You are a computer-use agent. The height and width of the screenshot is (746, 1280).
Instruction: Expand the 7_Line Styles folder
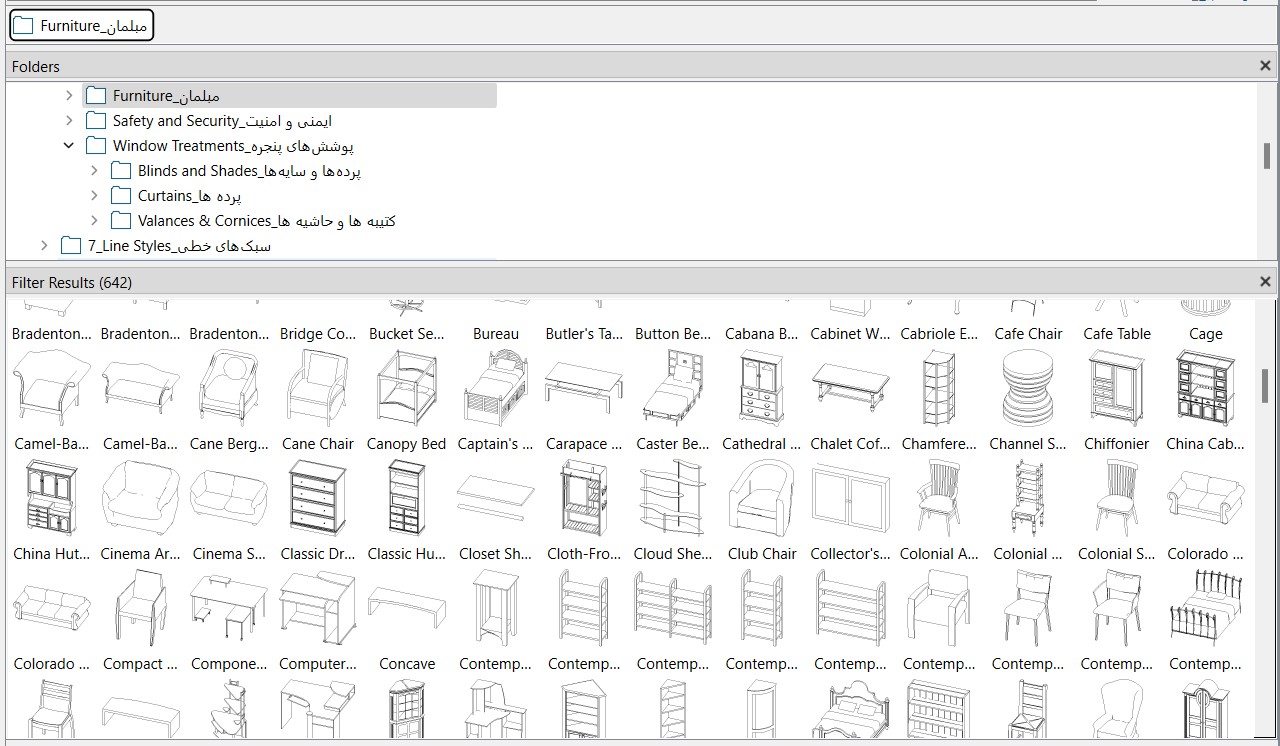click(x=44, y=246)
